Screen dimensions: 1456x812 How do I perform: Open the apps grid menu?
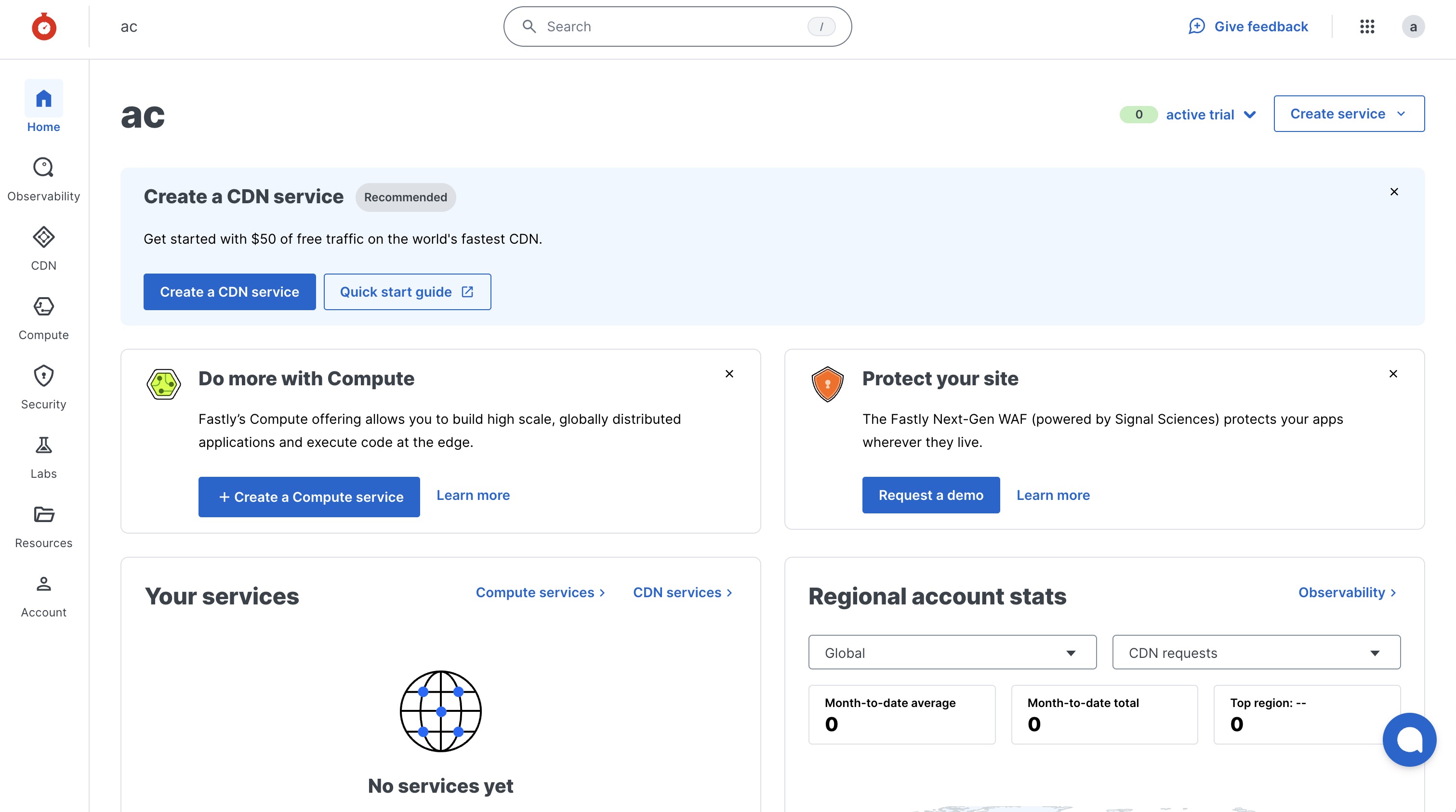pyautogui.click(x=1367, y=26)
